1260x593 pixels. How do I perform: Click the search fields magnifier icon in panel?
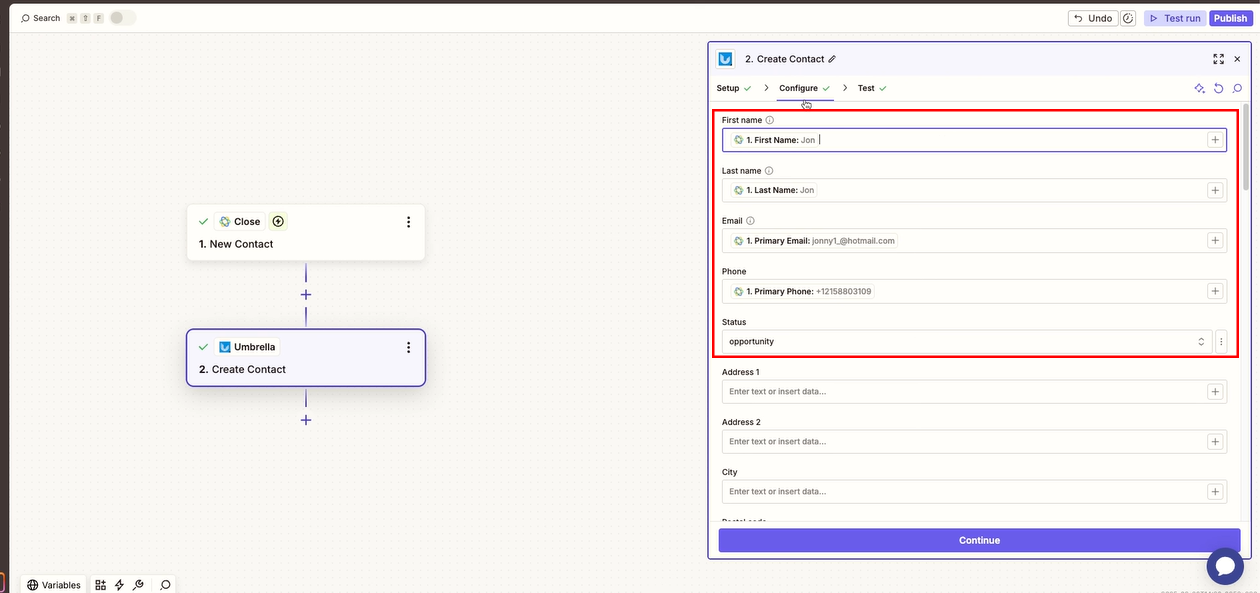point(1237,88)
